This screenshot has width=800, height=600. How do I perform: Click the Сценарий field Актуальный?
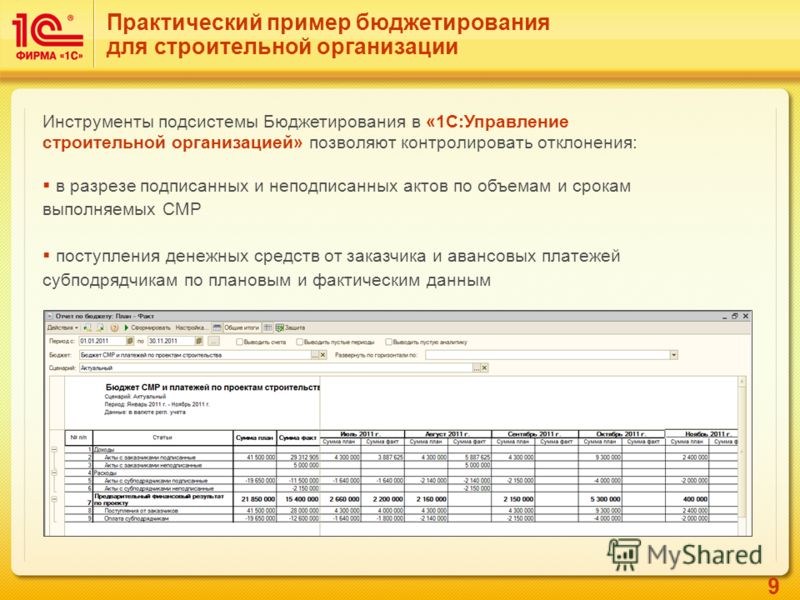(276, 367)
